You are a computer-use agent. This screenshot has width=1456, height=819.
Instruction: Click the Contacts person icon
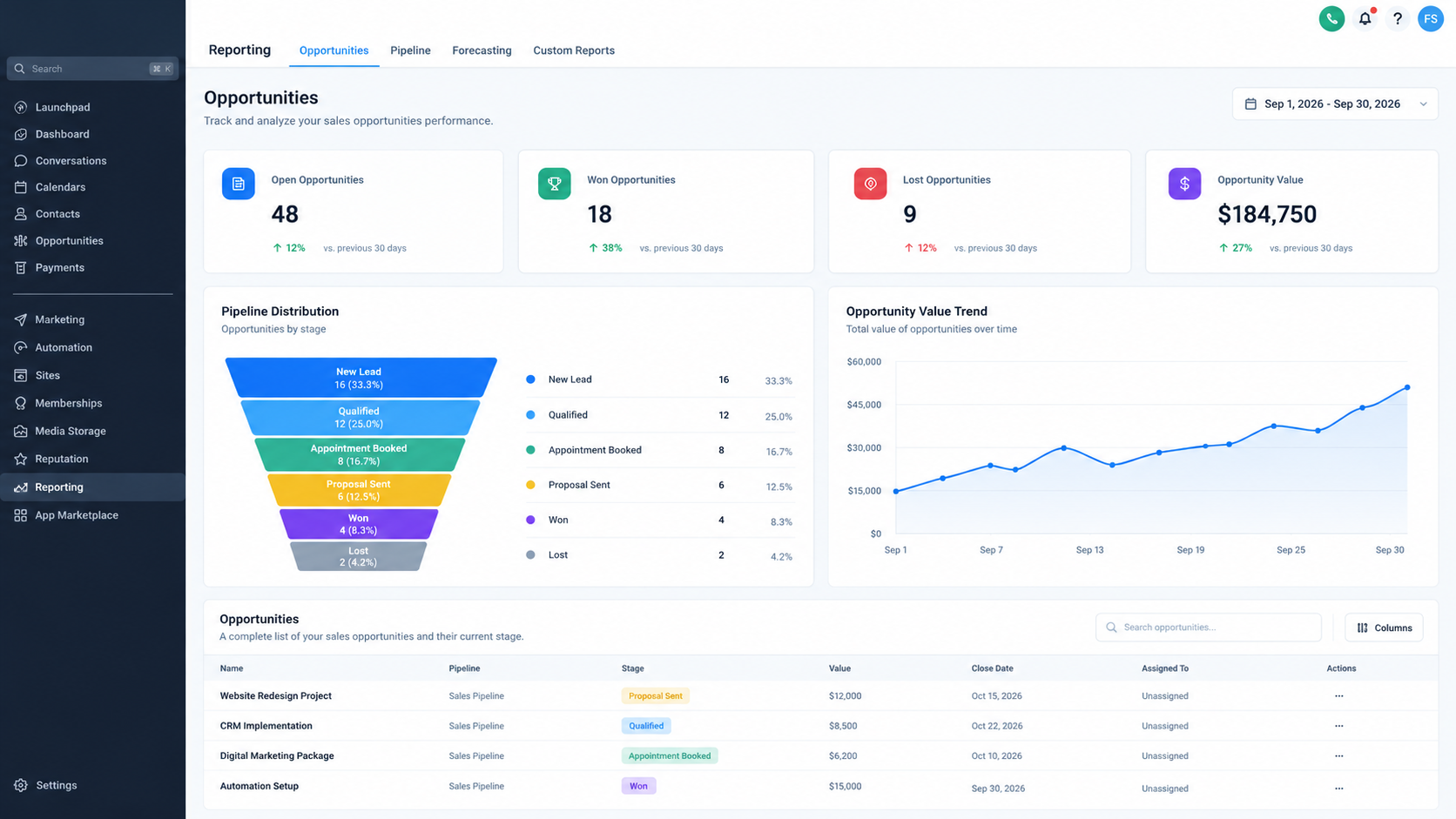(21, 214)
